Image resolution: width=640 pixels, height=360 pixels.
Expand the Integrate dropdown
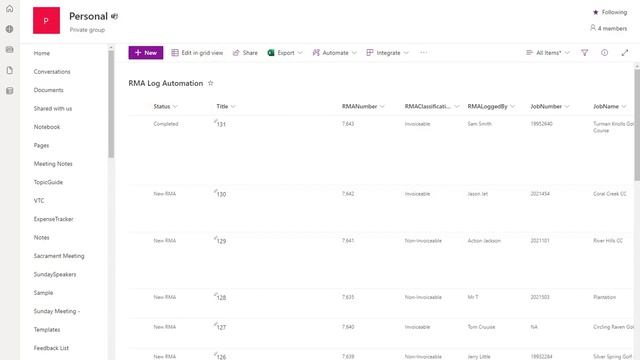click(x=387, y=53)
